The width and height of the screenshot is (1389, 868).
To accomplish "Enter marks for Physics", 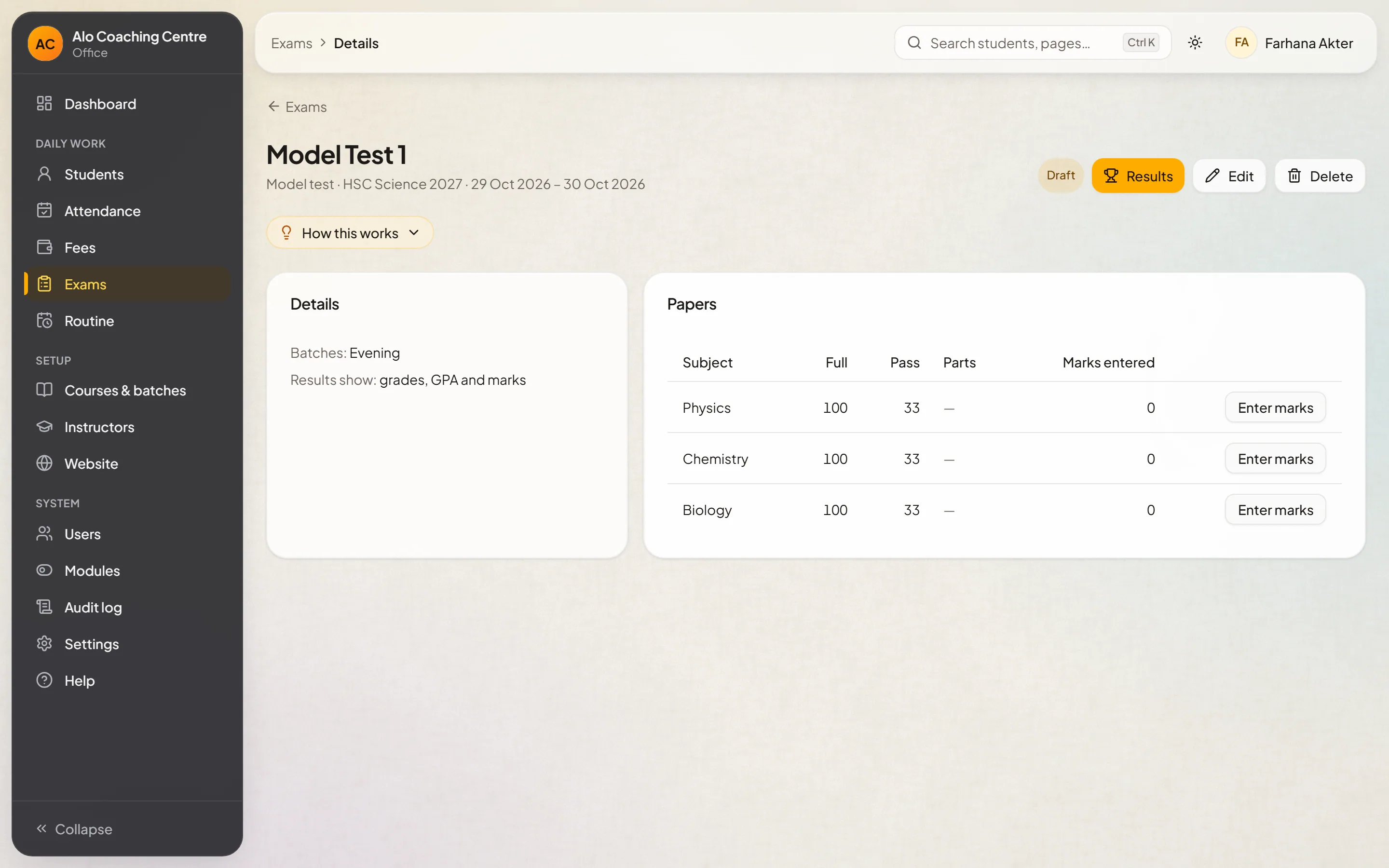I will [1275, 407].
